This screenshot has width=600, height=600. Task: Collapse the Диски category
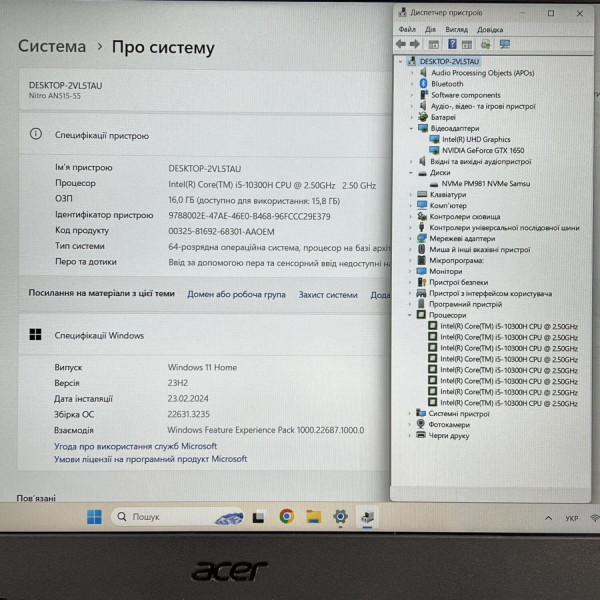[411, 173]
